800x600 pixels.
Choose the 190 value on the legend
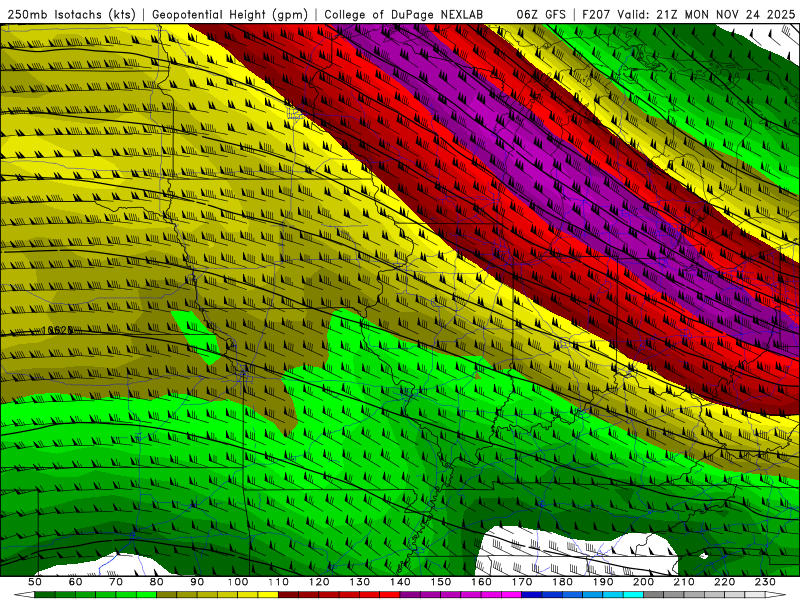point(603,582)
